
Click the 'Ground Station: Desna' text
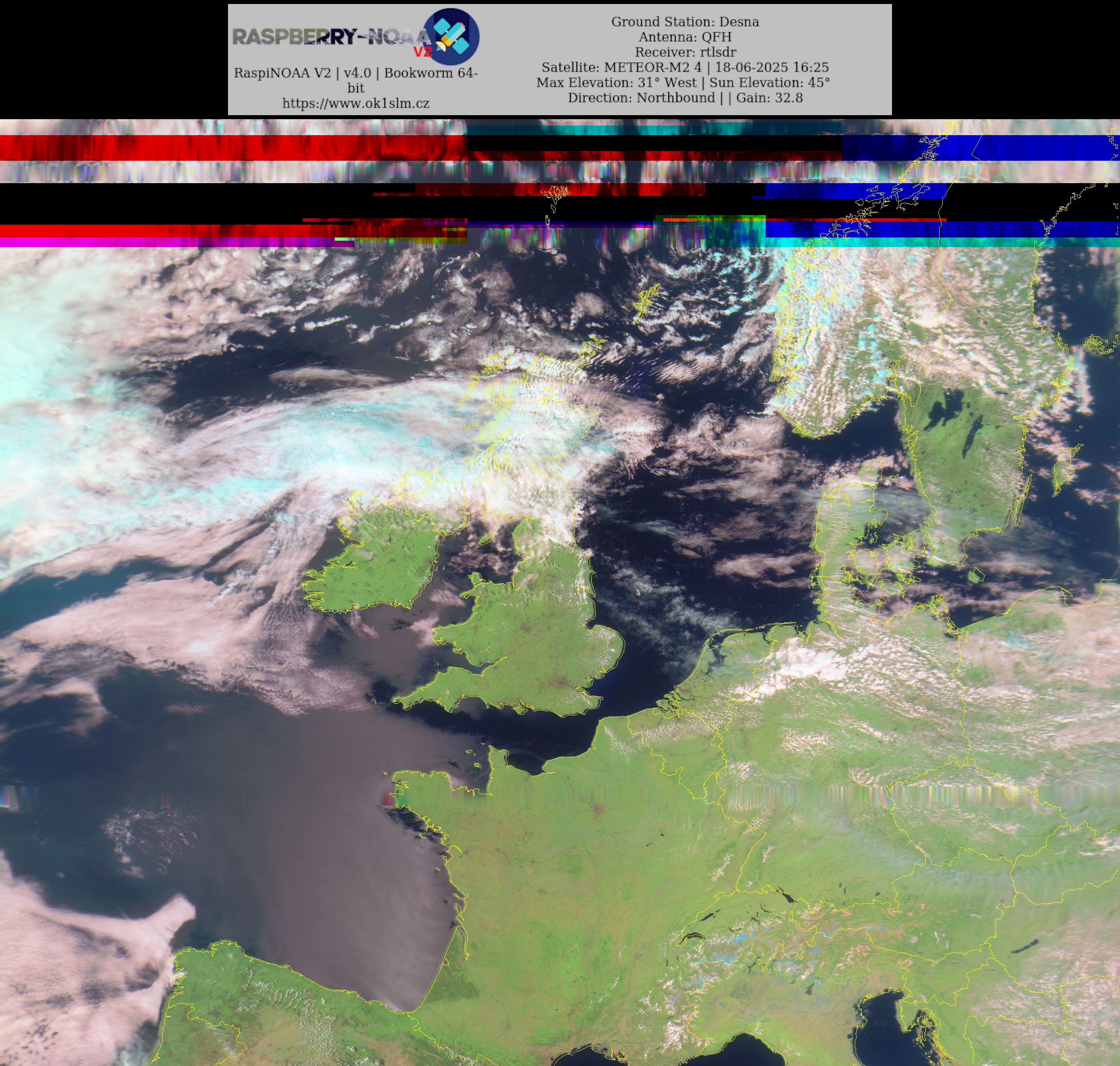pos(685,22)
